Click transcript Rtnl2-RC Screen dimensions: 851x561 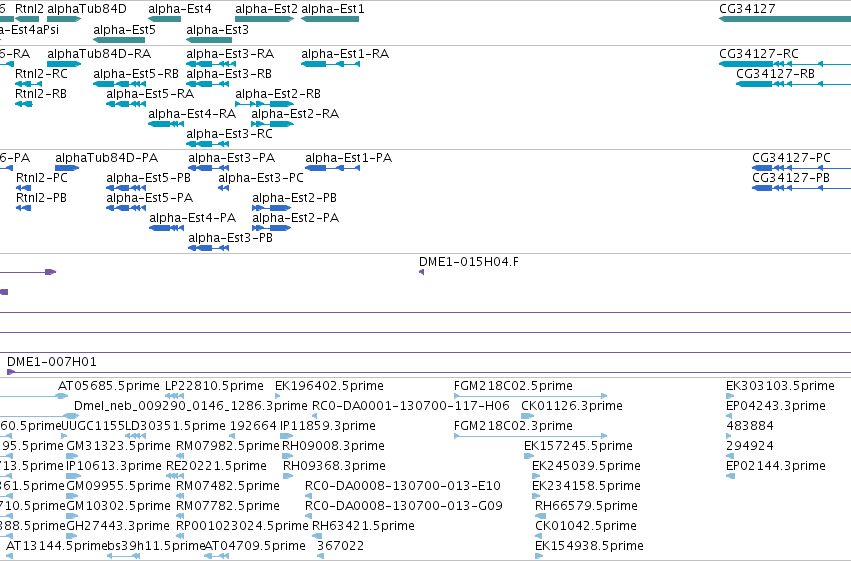point(41,74)
